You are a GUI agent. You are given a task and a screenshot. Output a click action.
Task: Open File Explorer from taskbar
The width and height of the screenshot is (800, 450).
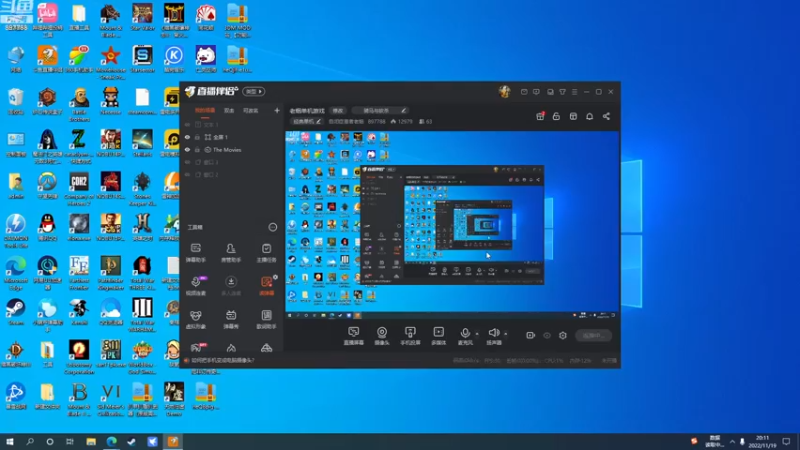coord(91,441)
